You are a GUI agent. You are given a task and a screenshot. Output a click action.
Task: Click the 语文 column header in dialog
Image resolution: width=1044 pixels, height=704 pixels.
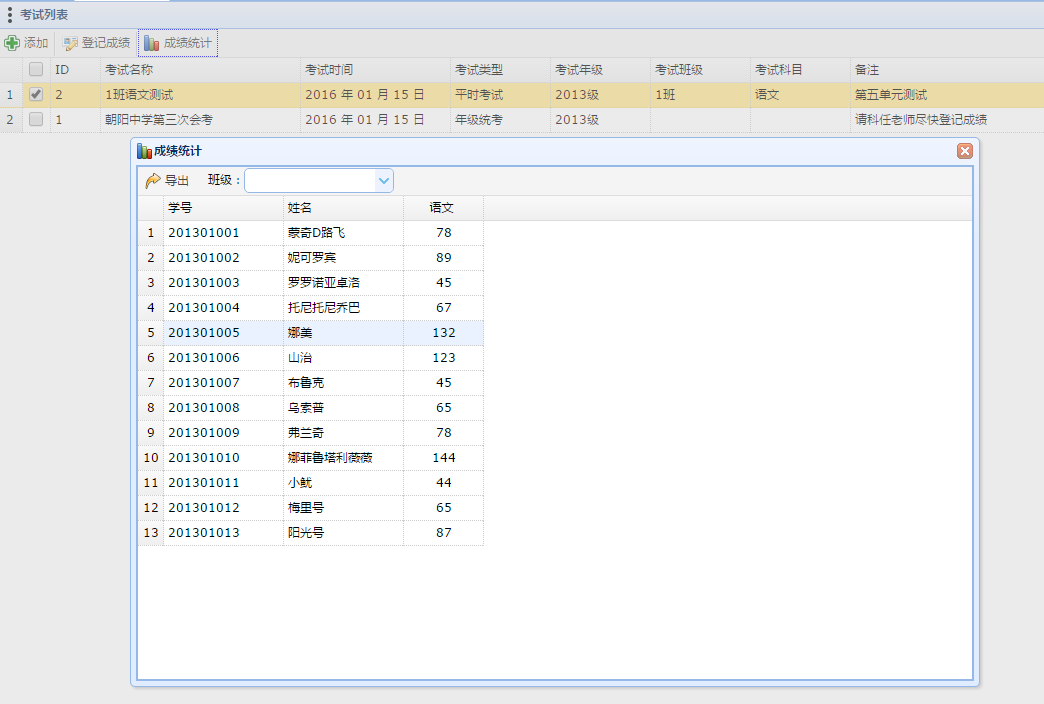443,208
